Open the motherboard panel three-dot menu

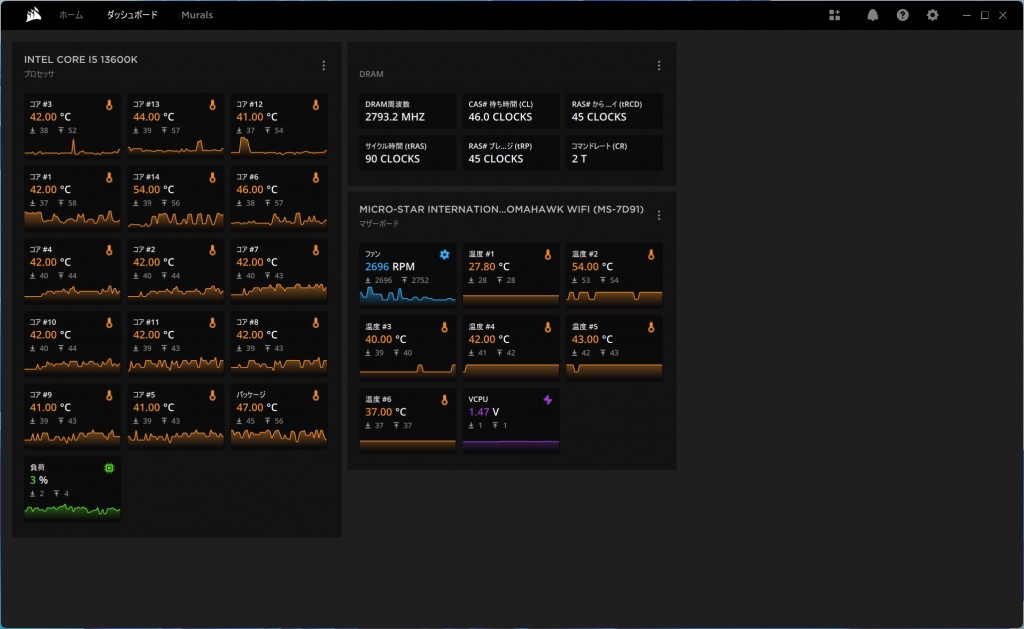tap(658, 215)
